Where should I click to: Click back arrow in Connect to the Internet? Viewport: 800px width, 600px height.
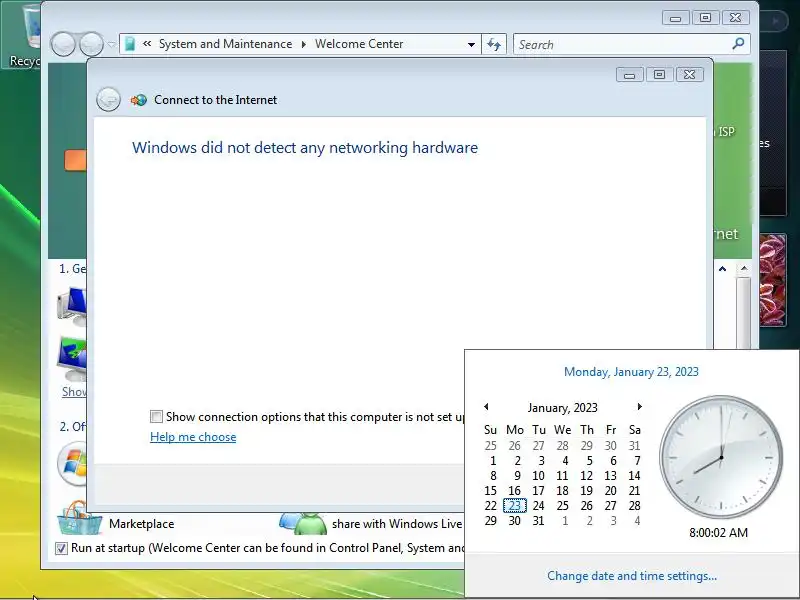[108, 99]
